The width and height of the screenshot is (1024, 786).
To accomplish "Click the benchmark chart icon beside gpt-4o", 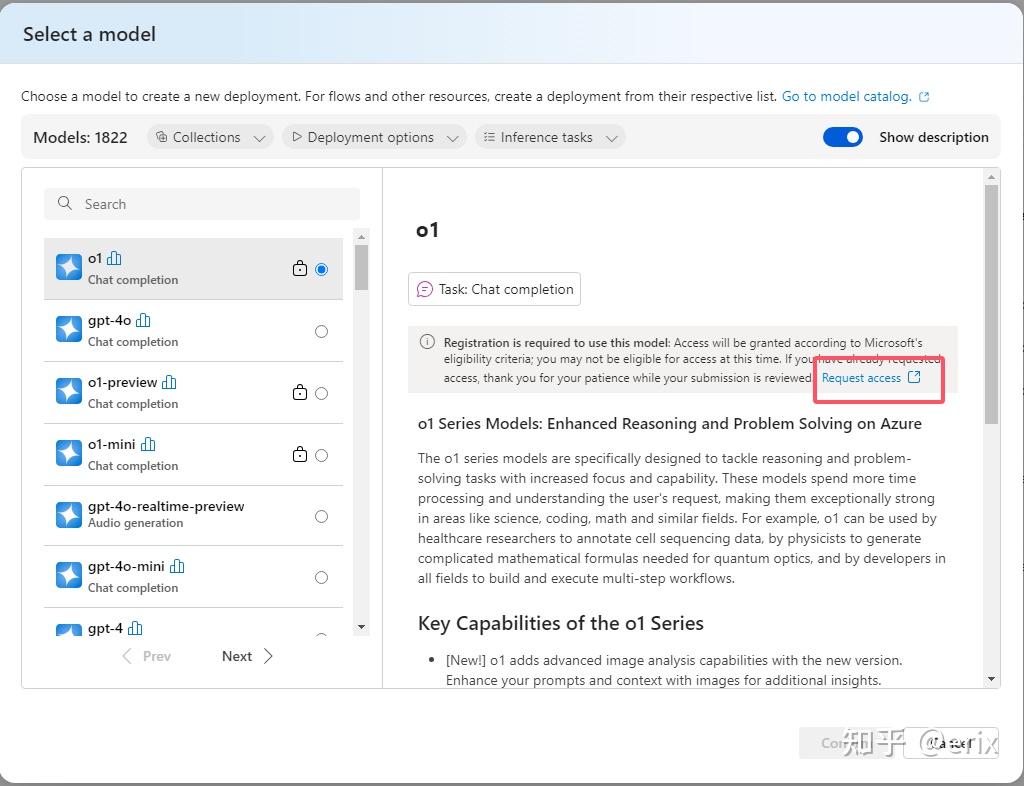I will tap(143, 320).
